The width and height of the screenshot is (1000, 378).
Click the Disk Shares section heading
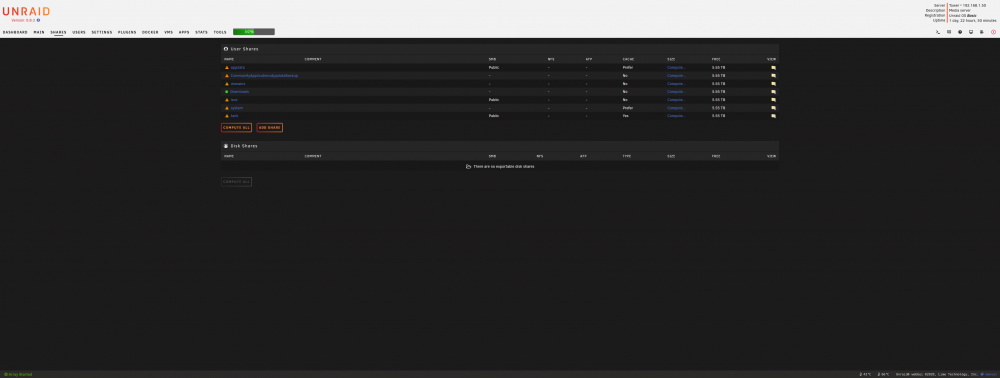(x=244, y=146)
